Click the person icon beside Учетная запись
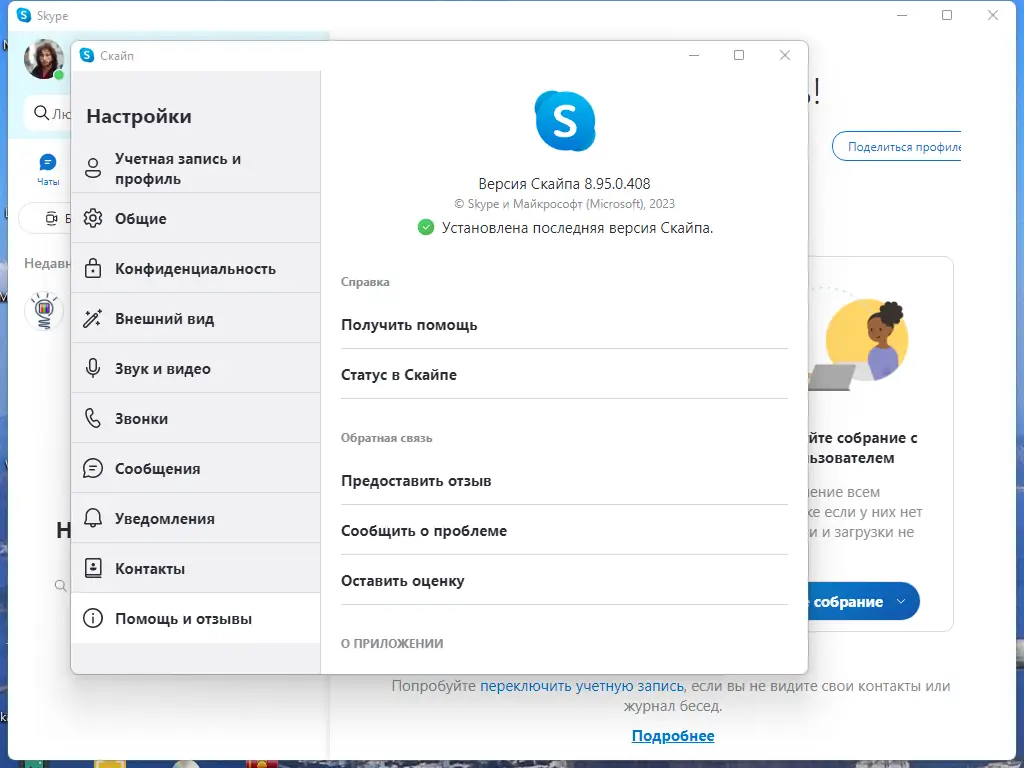This screenshot has height=768, width=1024. coord(93,168)
